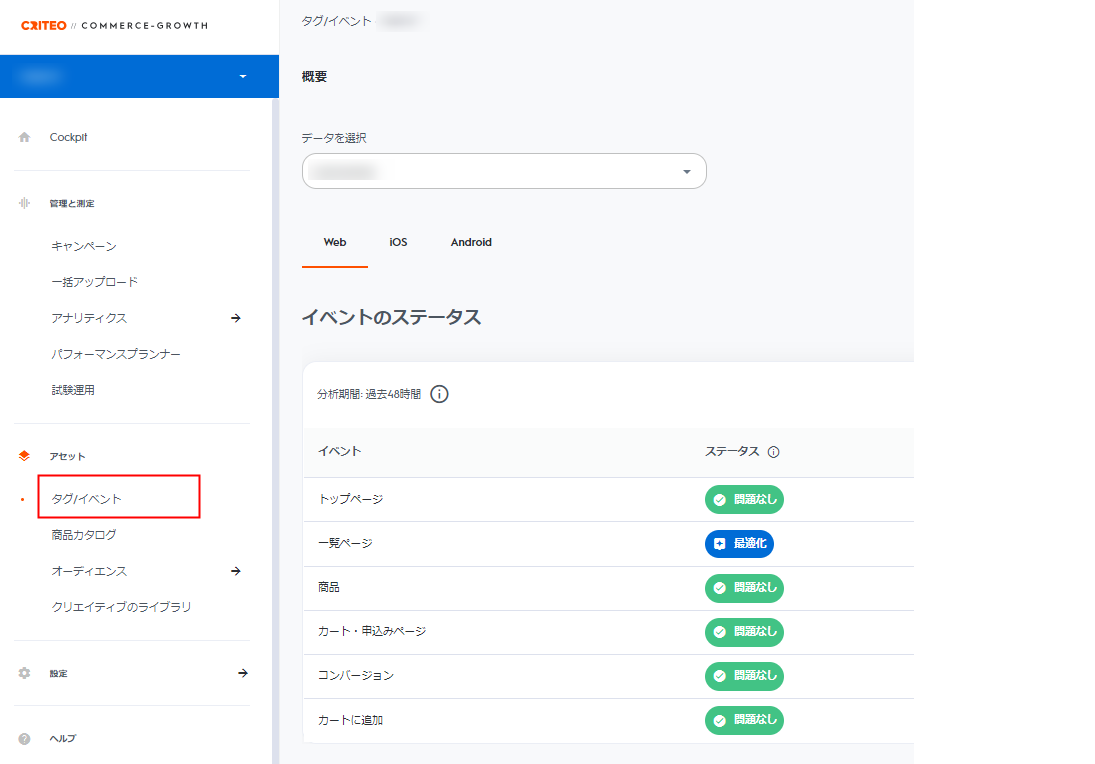
Task: Click the 最適化 status badge for 一覧ページ
Action: point(739,544)
